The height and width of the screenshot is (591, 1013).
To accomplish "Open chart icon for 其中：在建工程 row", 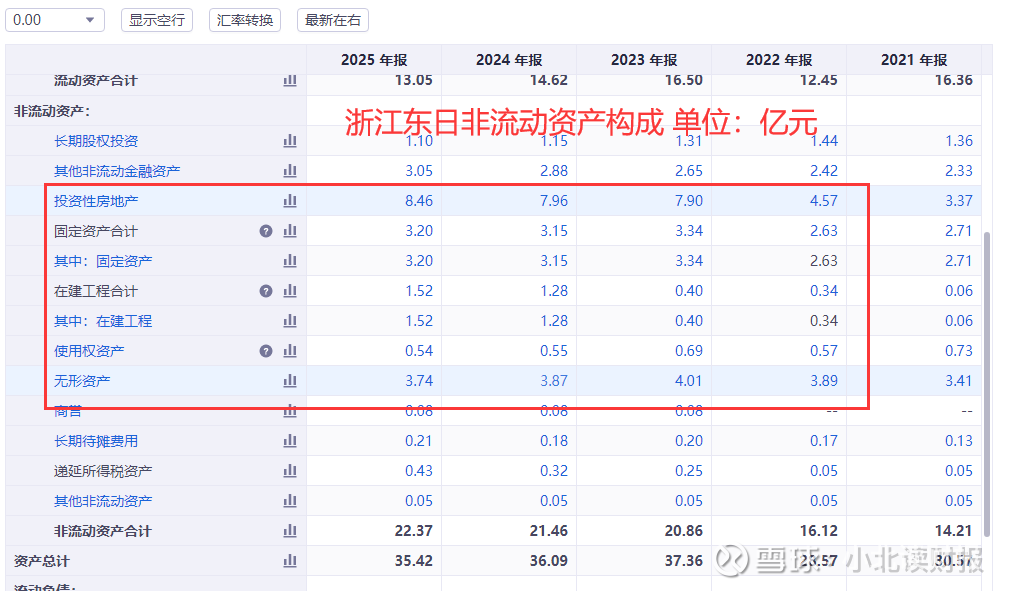I will [290, 321].
